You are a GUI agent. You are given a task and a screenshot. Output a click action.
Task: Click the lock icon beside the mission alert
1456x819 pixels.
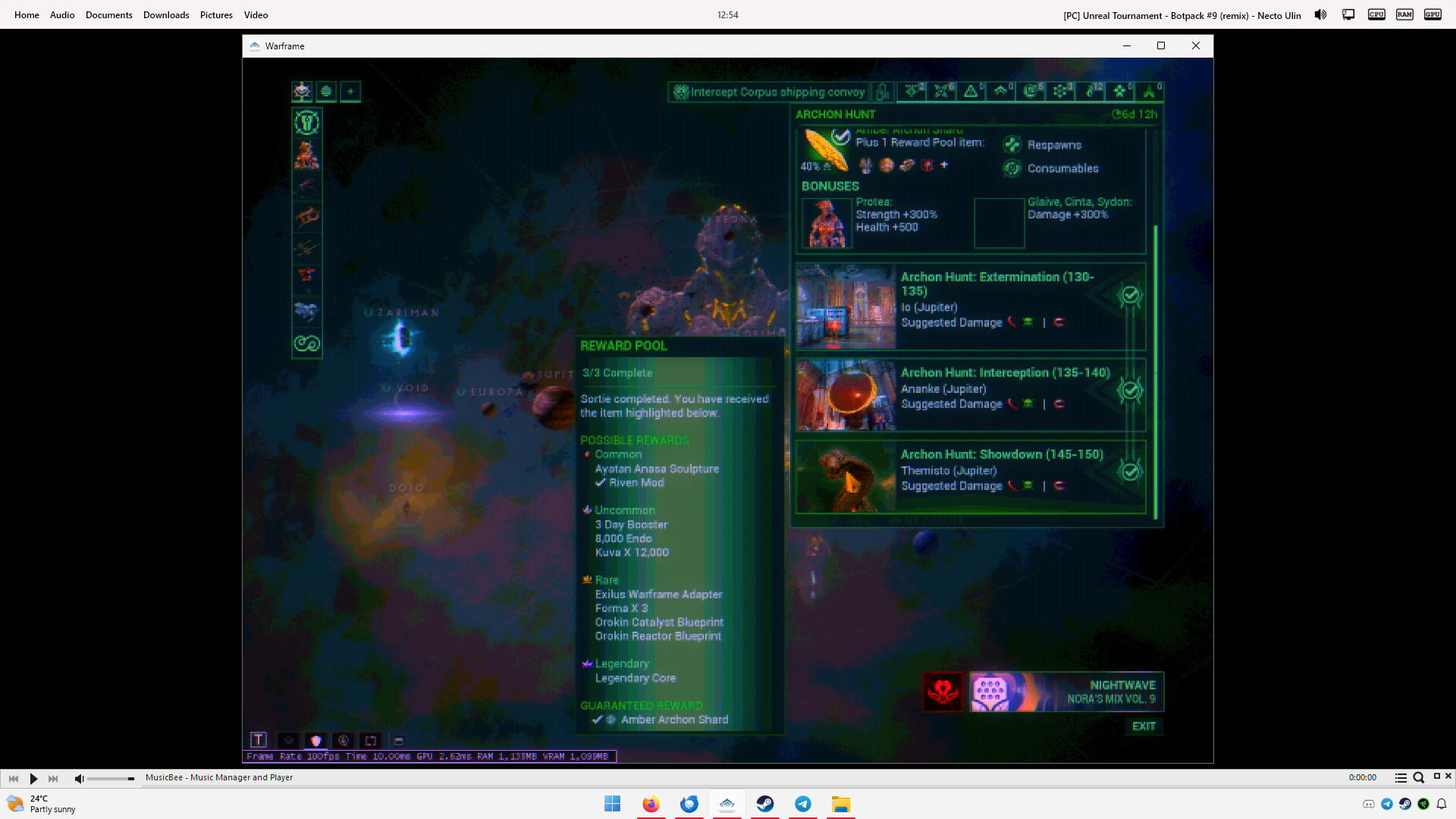tap(882, 93)
